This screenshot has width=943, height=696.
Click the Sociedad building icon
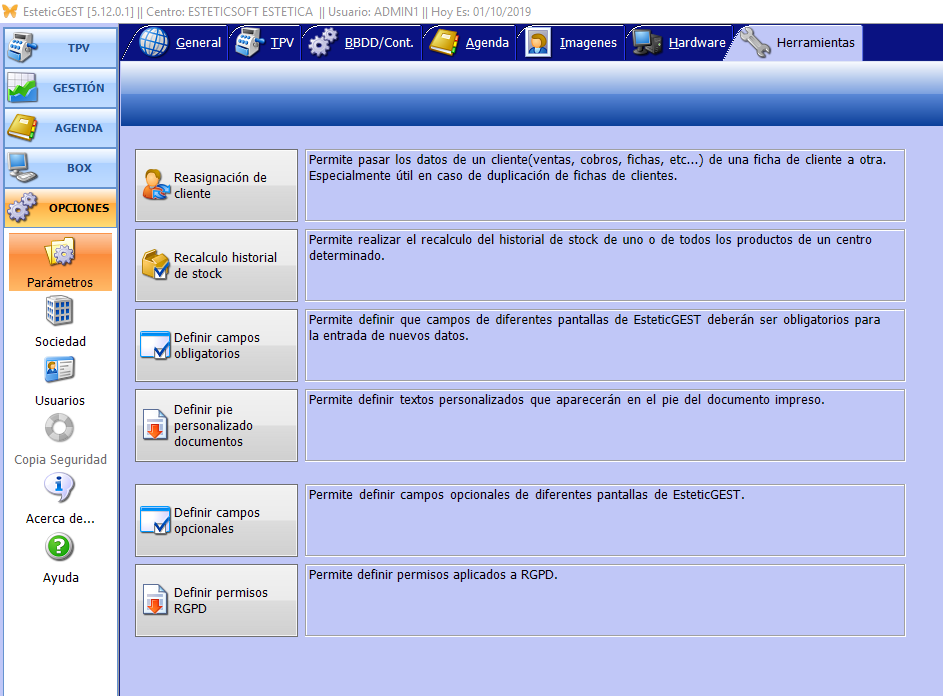tap(59, 311)
